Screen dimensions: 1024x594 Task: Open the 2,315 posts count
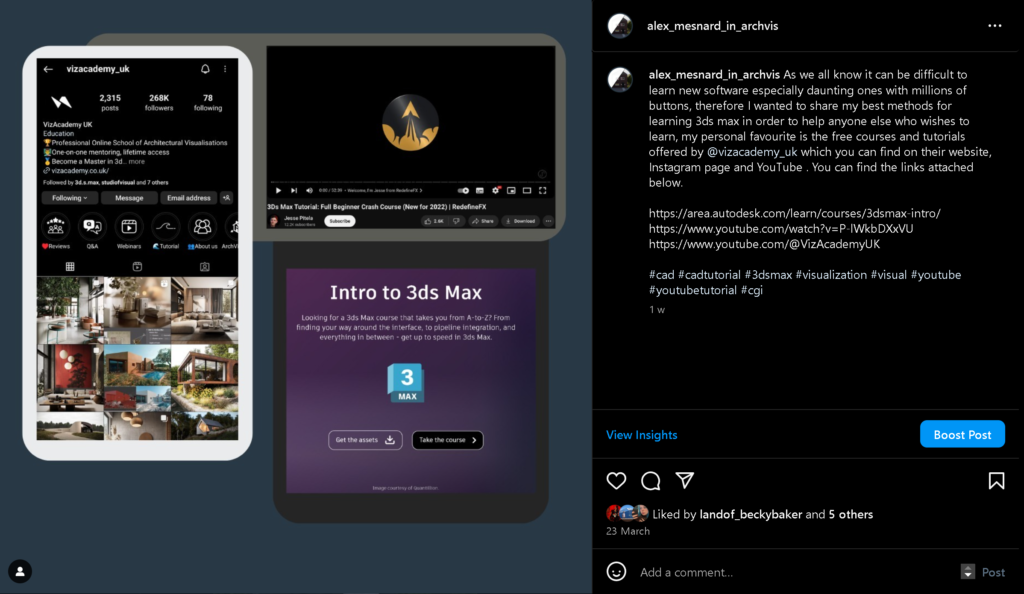point(110,102)
